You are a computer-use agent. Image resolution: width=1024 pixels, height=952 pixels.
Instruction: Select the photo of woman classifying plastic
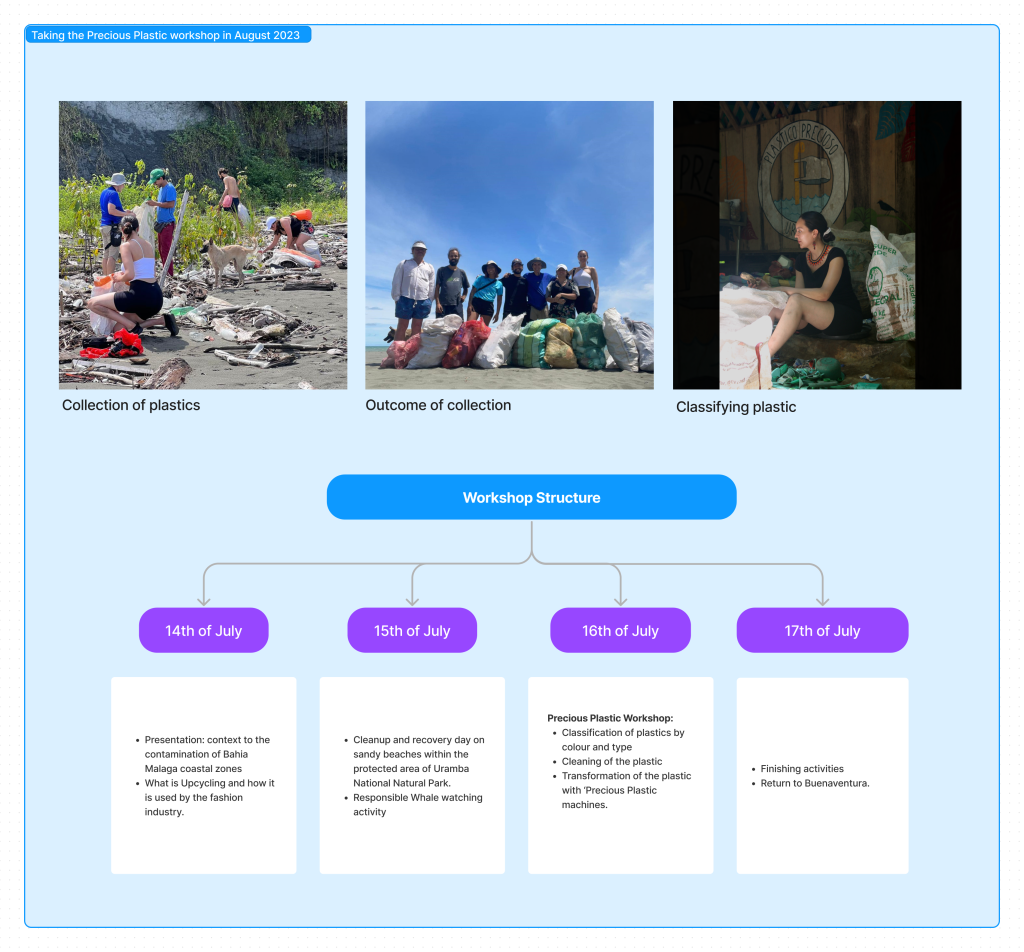pos(816,245)
